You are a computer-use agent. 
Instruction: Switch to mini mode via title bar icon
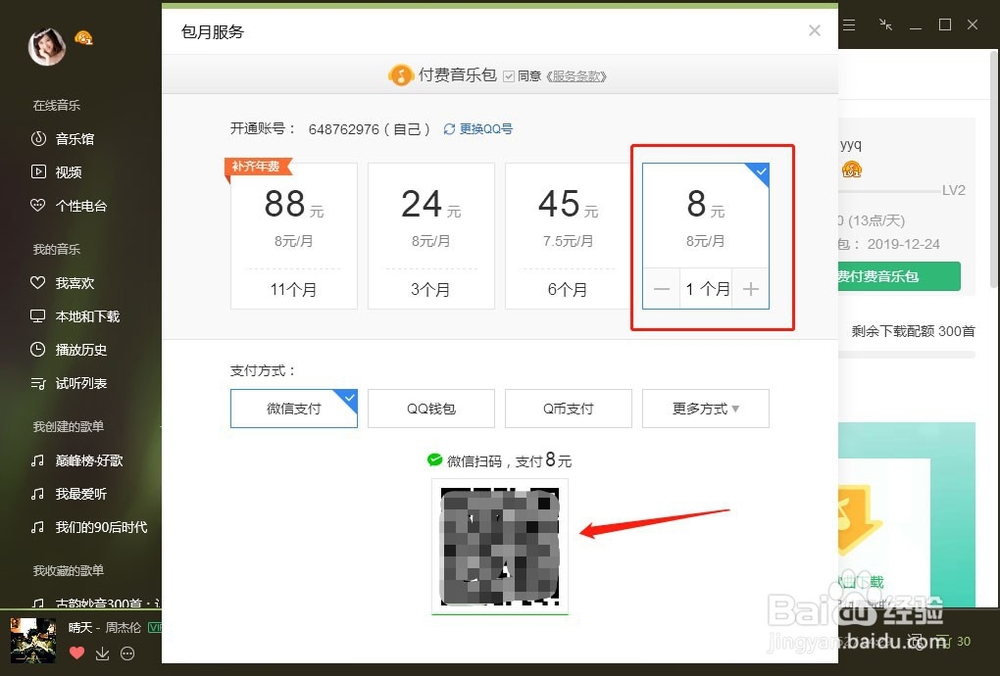click(x=885, y=25)
